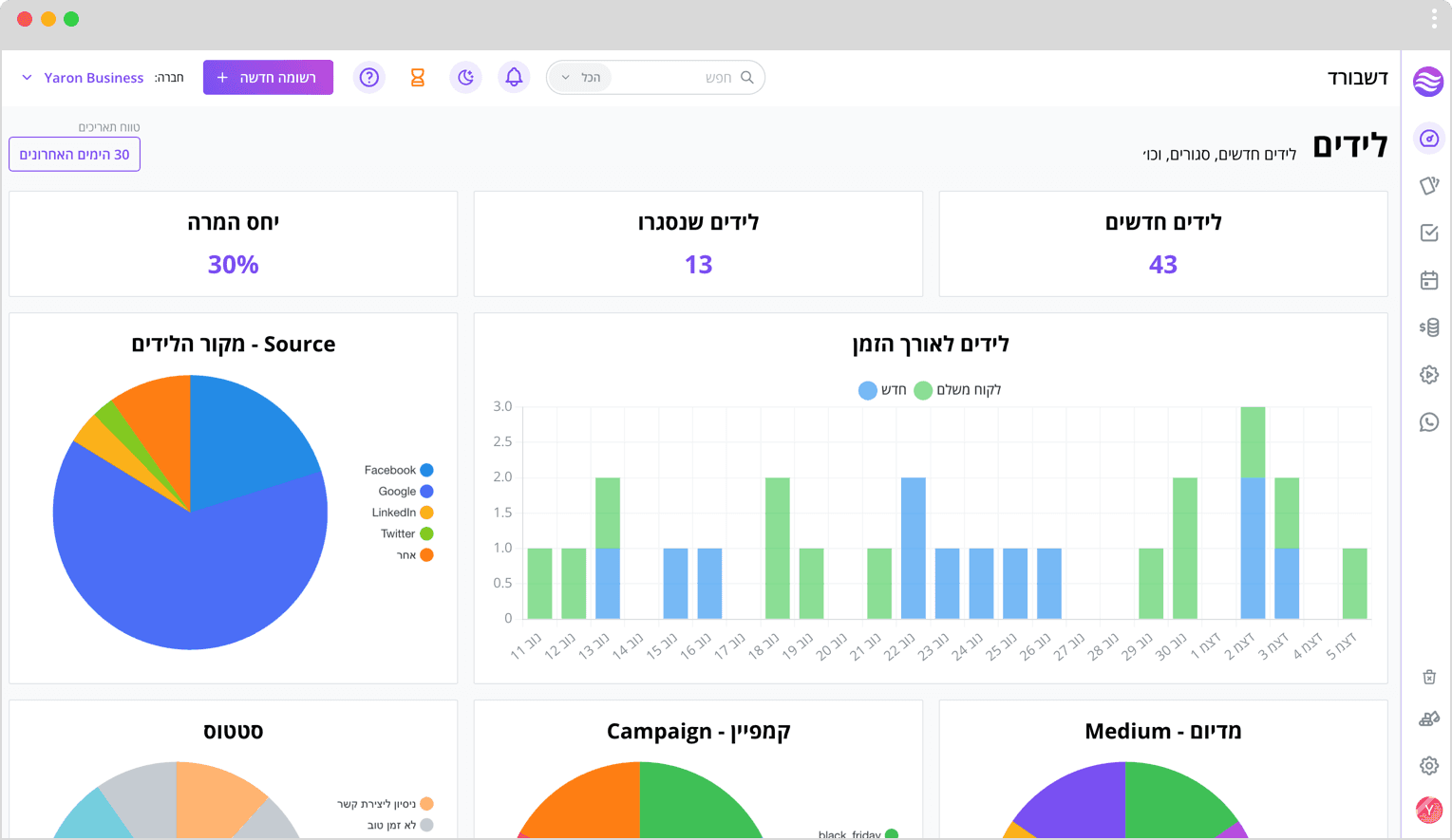Screen dimensions: 1452x840
Task: Click the orange hourglass icon
Action: tap(417, 78)
